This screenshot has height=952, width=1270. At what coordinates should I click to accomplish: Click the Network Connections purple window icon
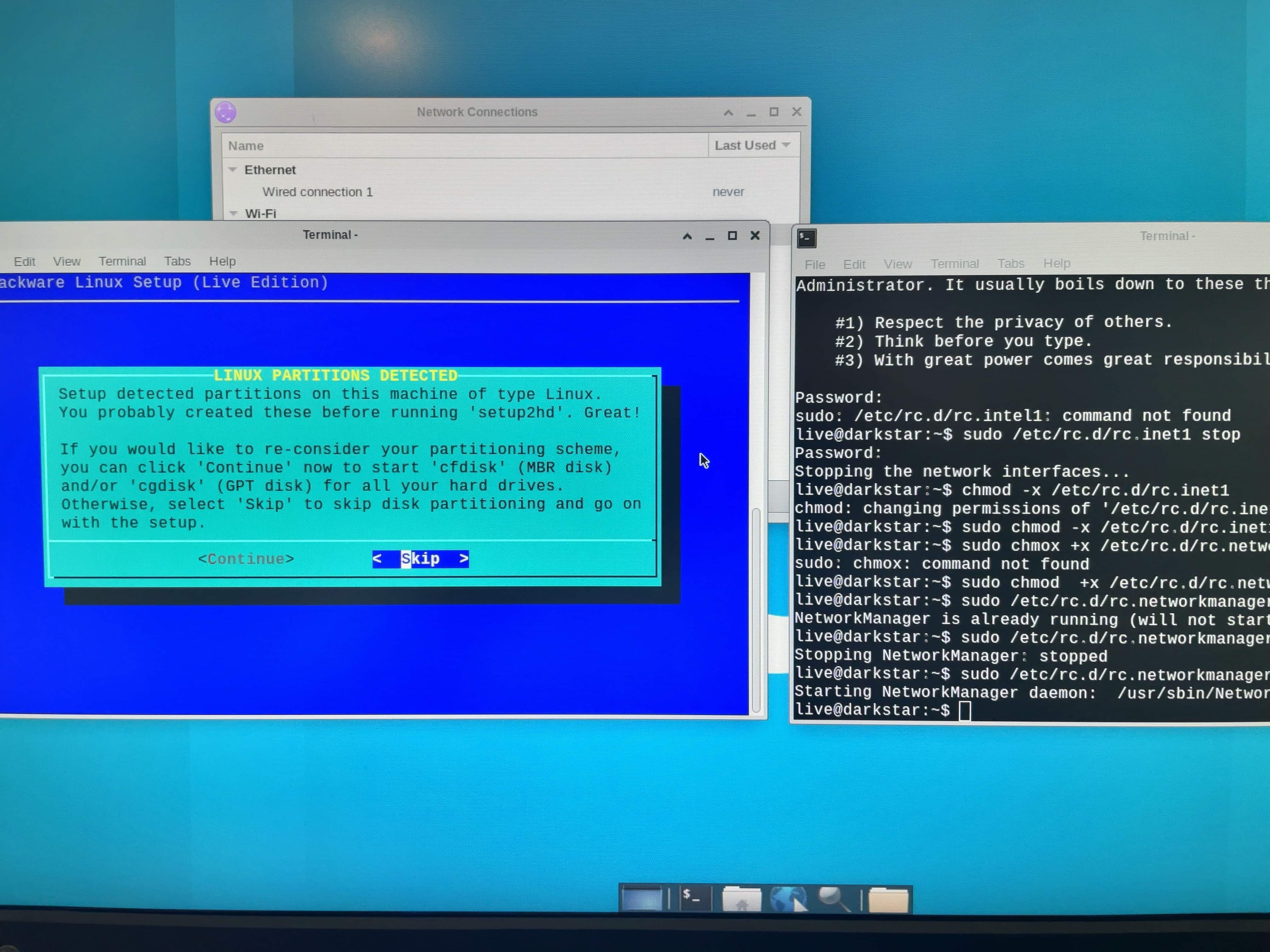(226, 112)
